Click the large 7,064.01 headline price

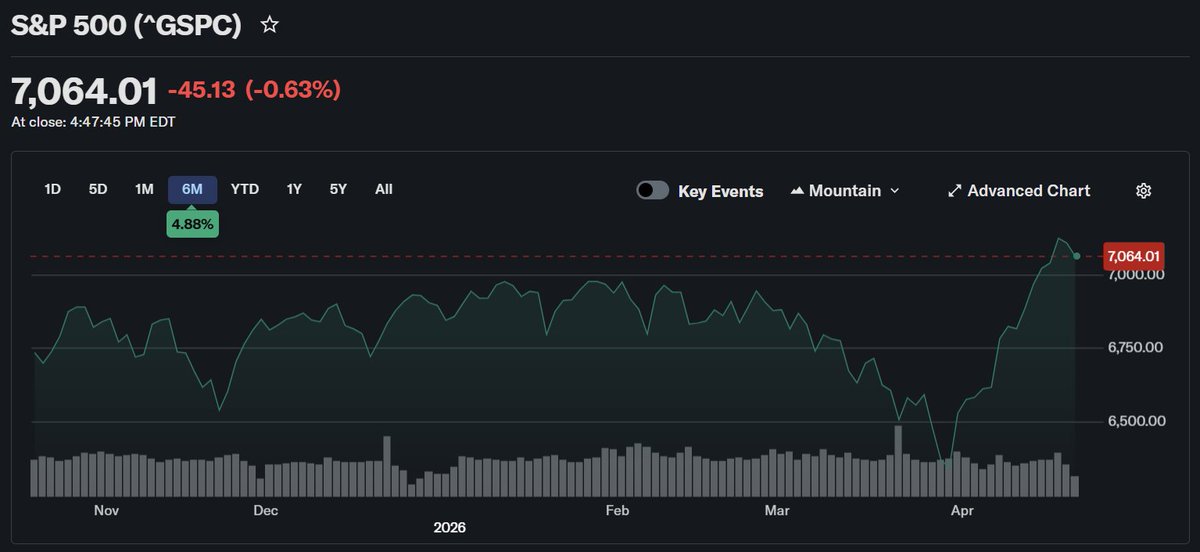(x=84, y=90)
